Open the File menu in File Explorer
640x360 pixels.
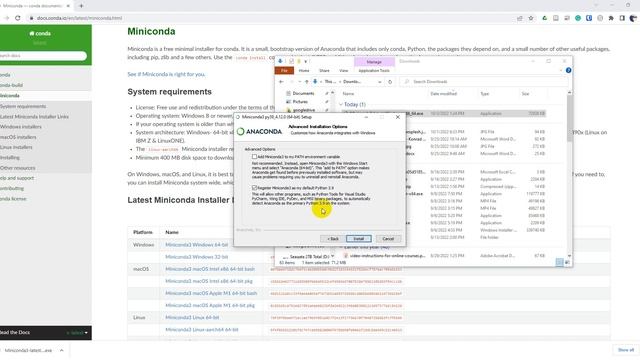284,71
